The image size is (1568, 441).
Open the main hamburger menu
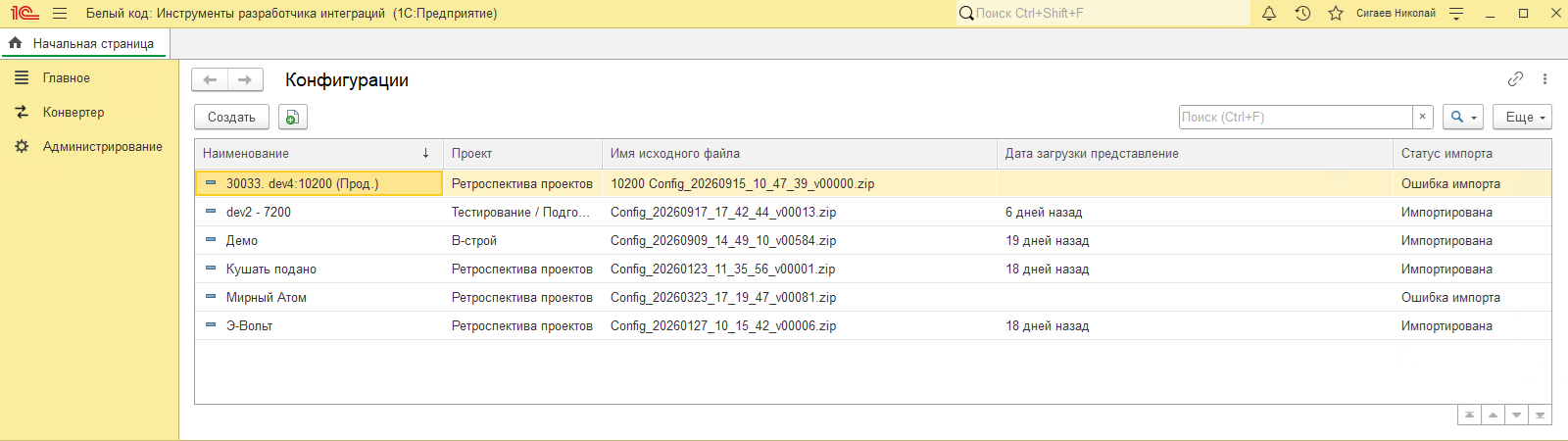(60, 14)
